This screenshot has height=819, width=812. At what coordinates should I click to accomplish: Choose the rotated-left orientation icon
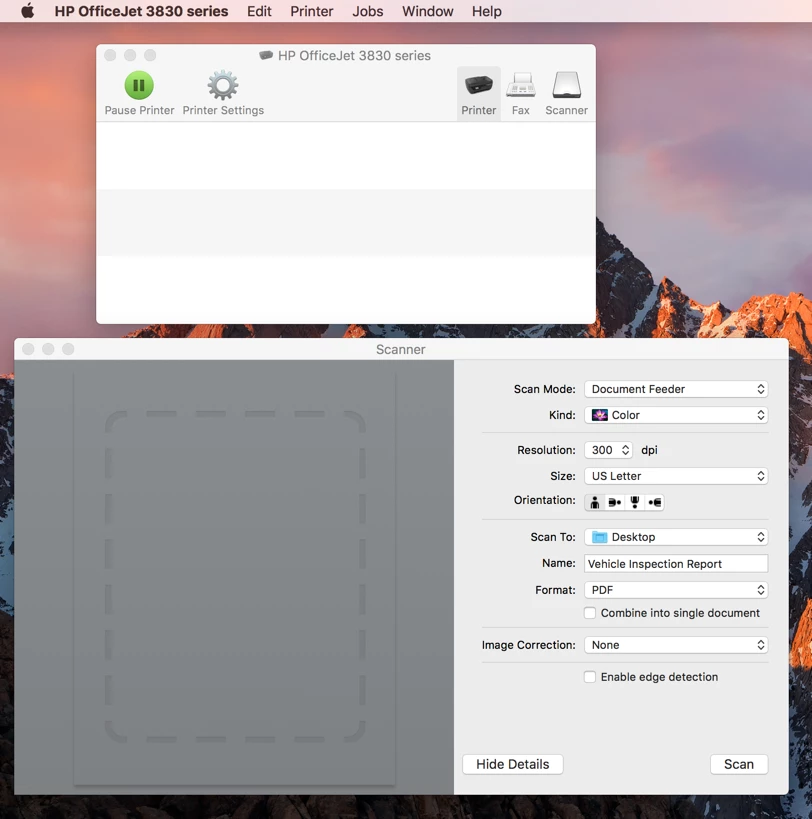[615, 502]
